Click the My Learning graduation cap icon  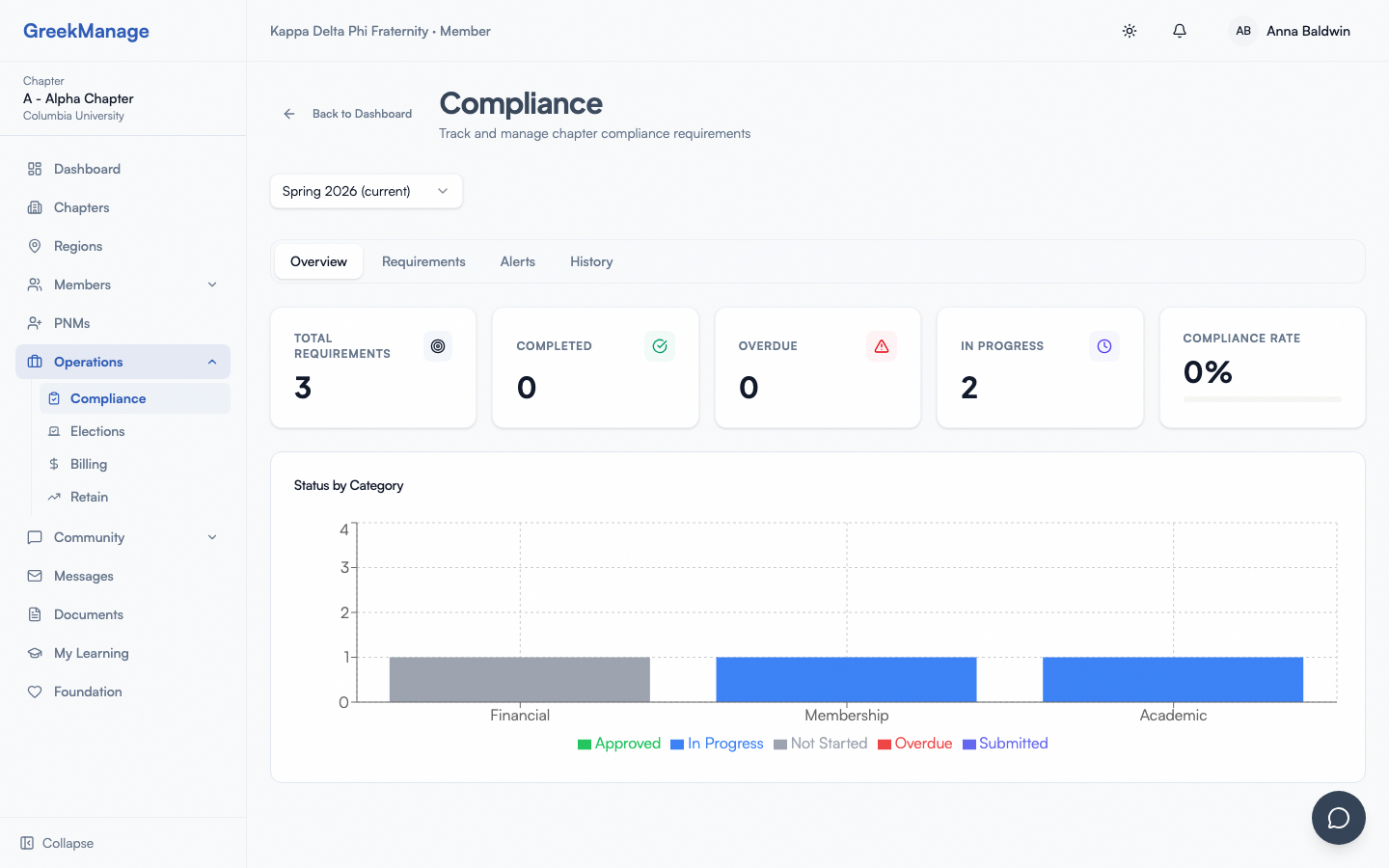click(x=34, y=653)
